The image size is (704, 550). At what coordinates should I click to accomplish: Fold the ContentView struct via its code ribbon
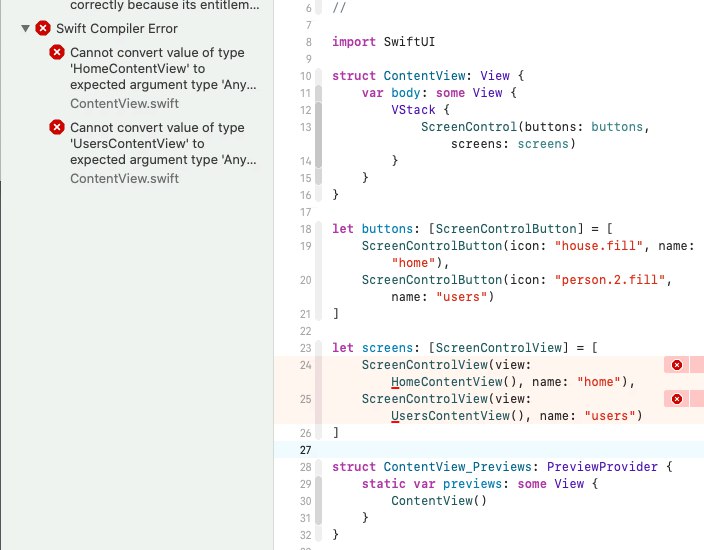point(318,76)
